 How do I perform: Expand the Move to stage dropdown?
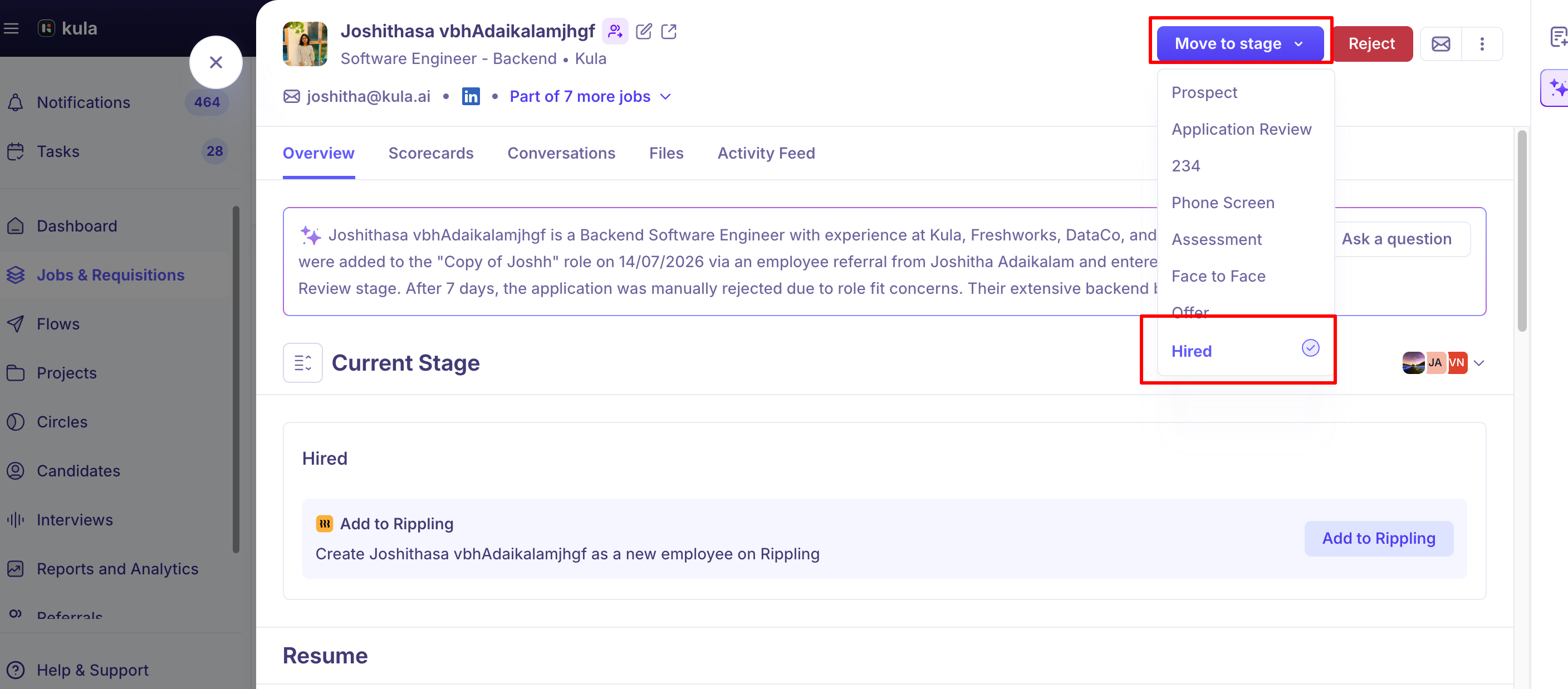coord(1240,44)
